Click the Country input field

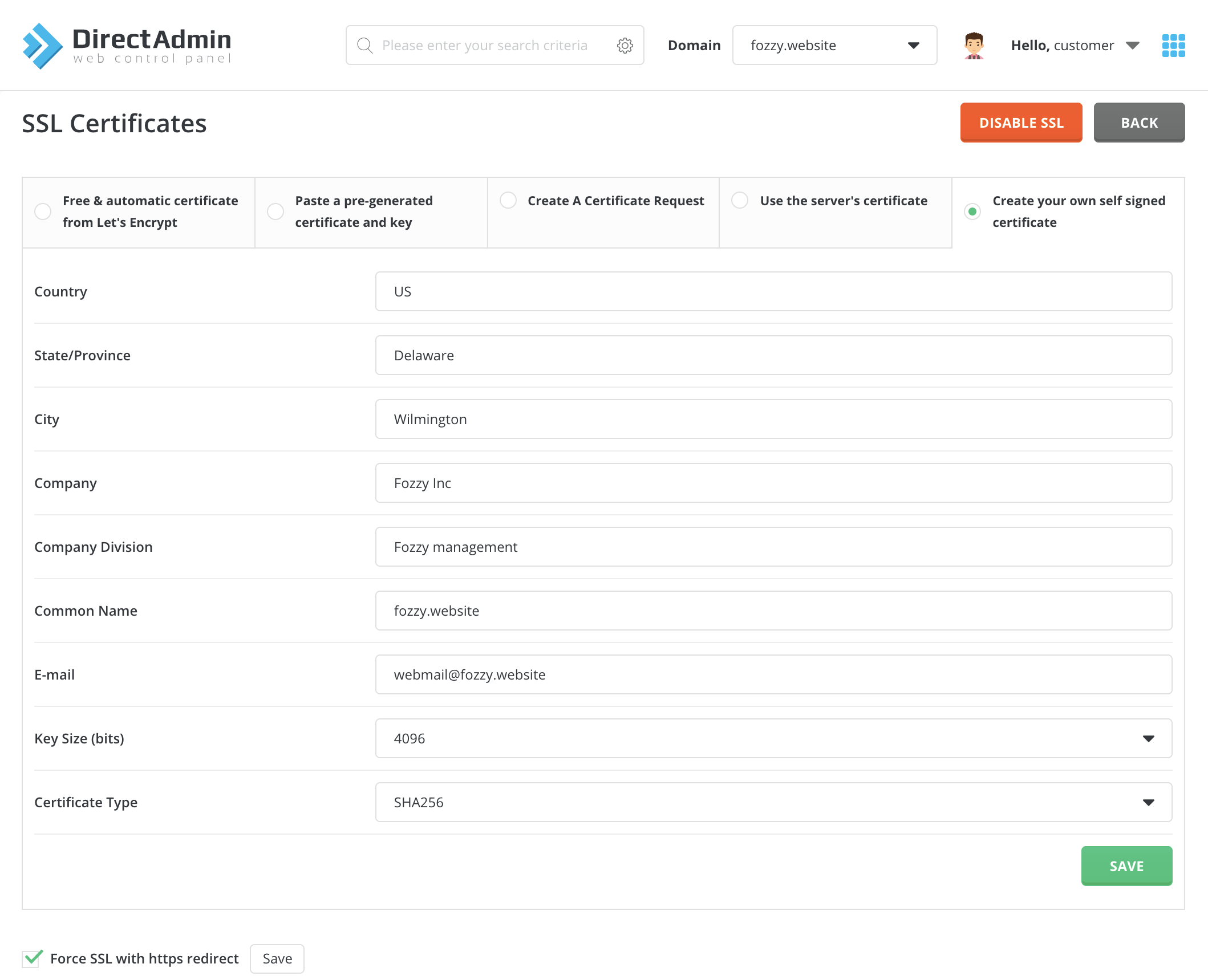tap(773, 291)
